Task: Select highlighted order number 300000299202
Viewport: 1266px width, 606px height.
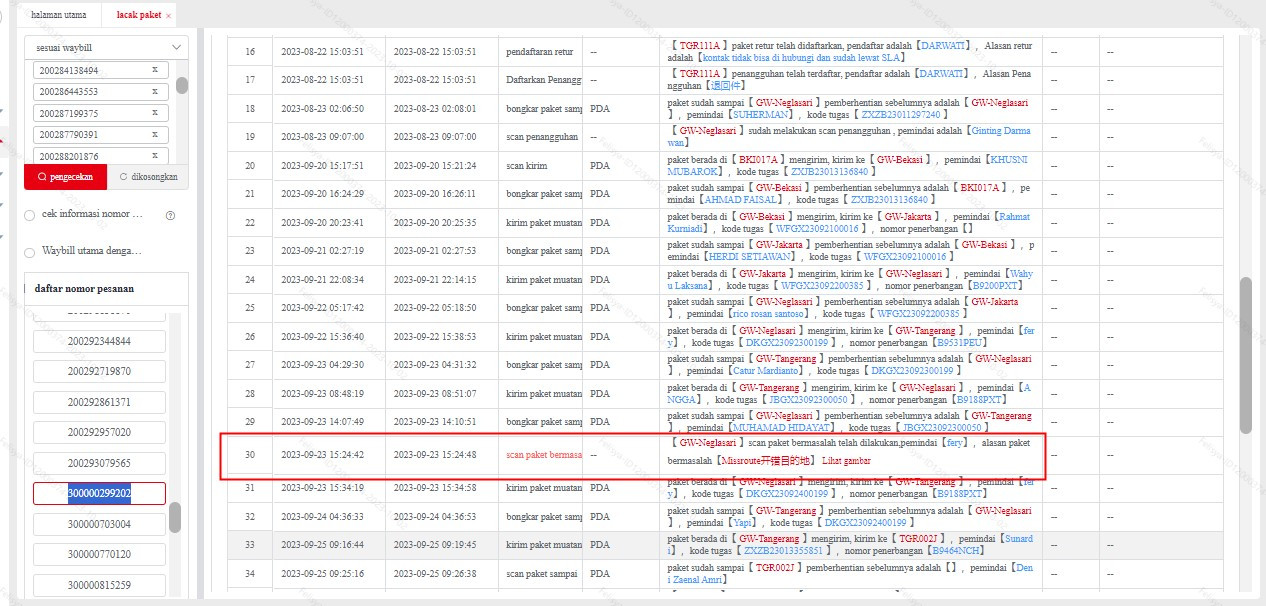Action: pos(99,494)
